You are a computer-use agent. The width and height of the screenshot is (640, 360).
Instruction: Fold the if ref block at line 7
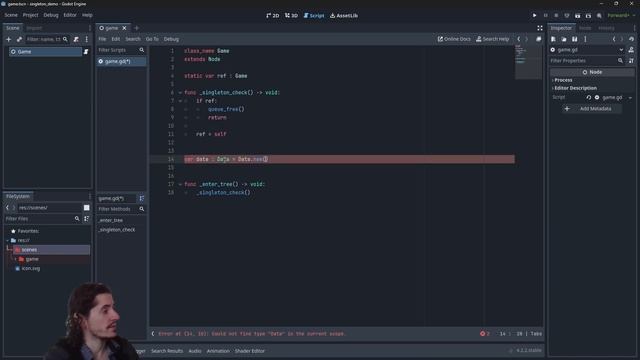[x=180, y=101]
